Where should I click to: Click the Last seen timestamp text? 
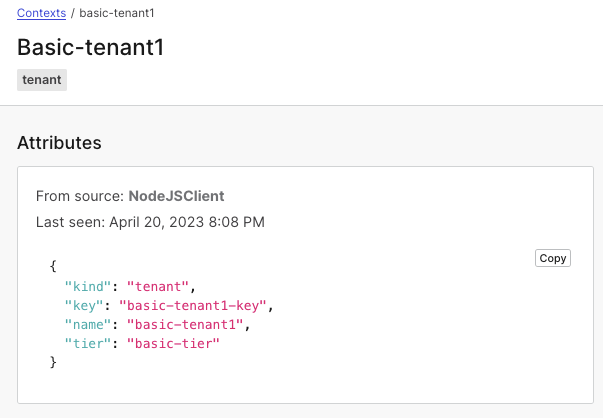(150, 222)
